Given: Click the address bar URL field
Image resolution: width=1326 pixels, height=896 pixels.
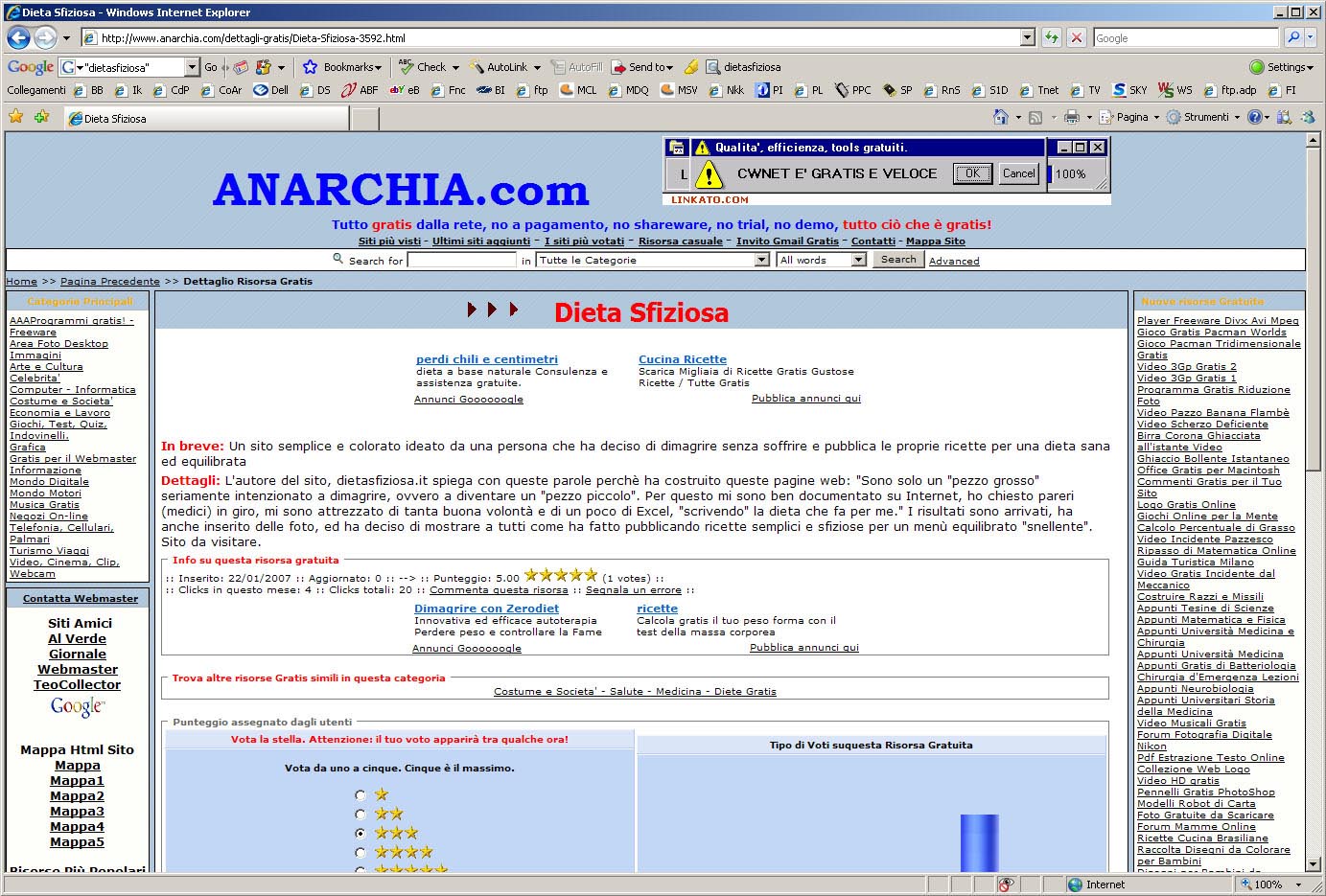Looking at the screenshot, I should pyautogui.click(x=550, y=38).
